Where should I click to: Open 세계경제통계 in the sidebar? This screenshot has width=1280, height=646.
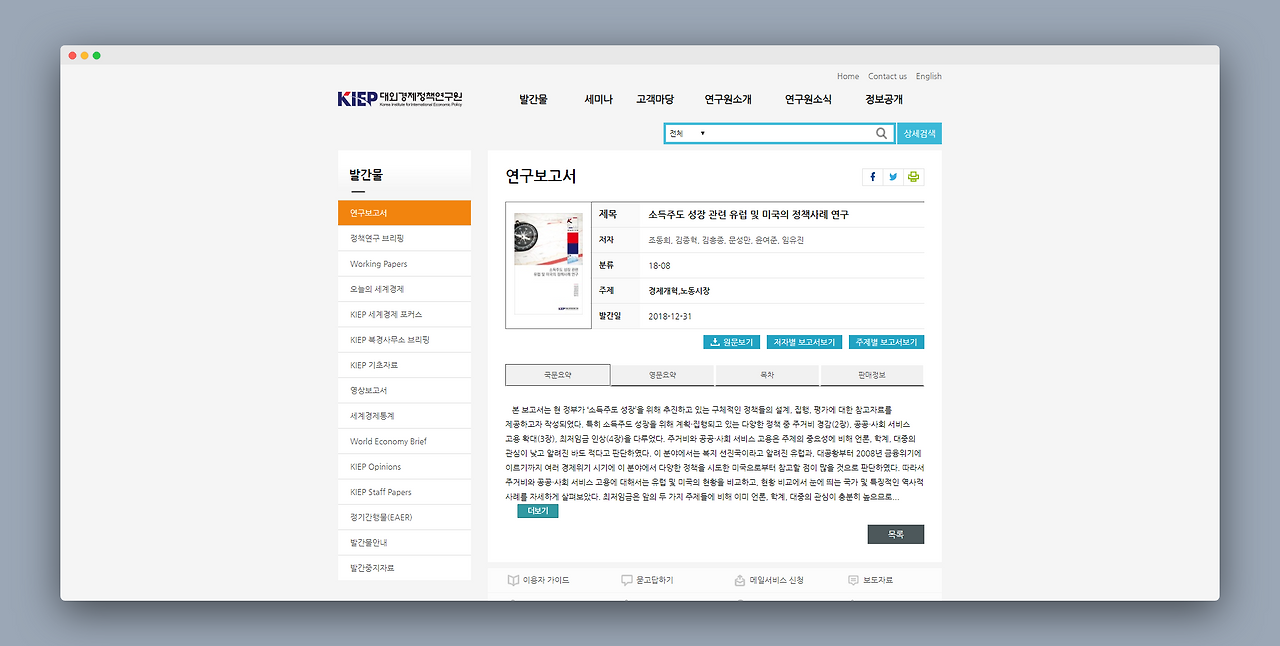404,416
